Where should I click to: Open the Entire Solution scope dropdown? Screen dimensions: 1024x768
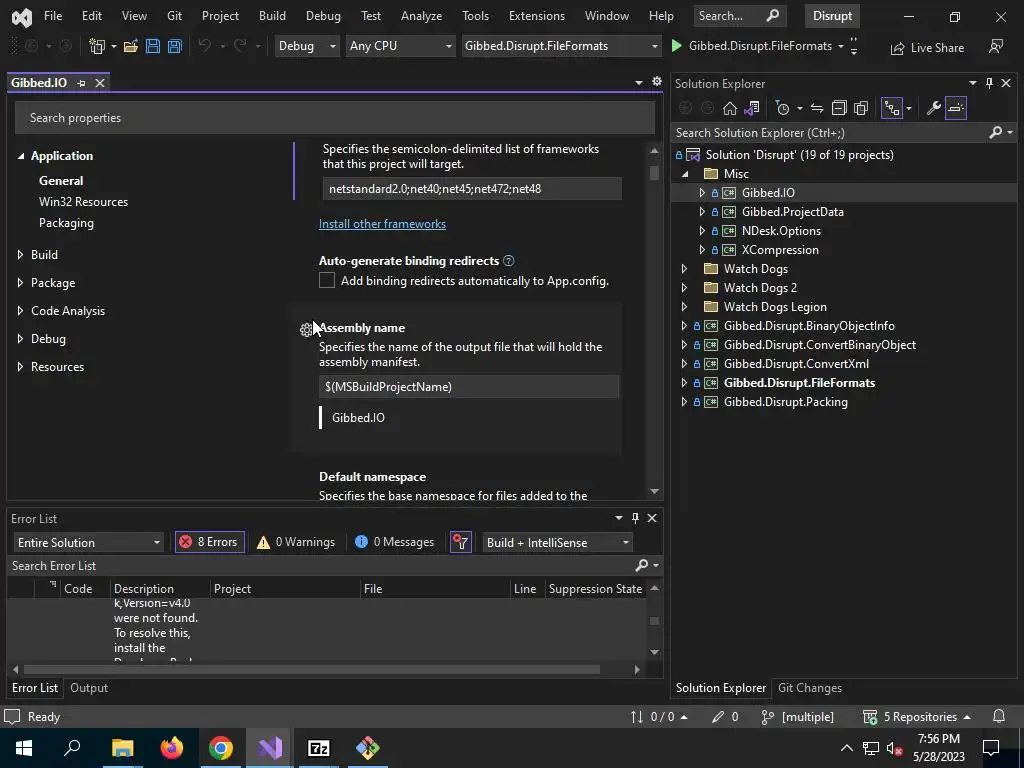pyautogui.click(x=88, y=543)
